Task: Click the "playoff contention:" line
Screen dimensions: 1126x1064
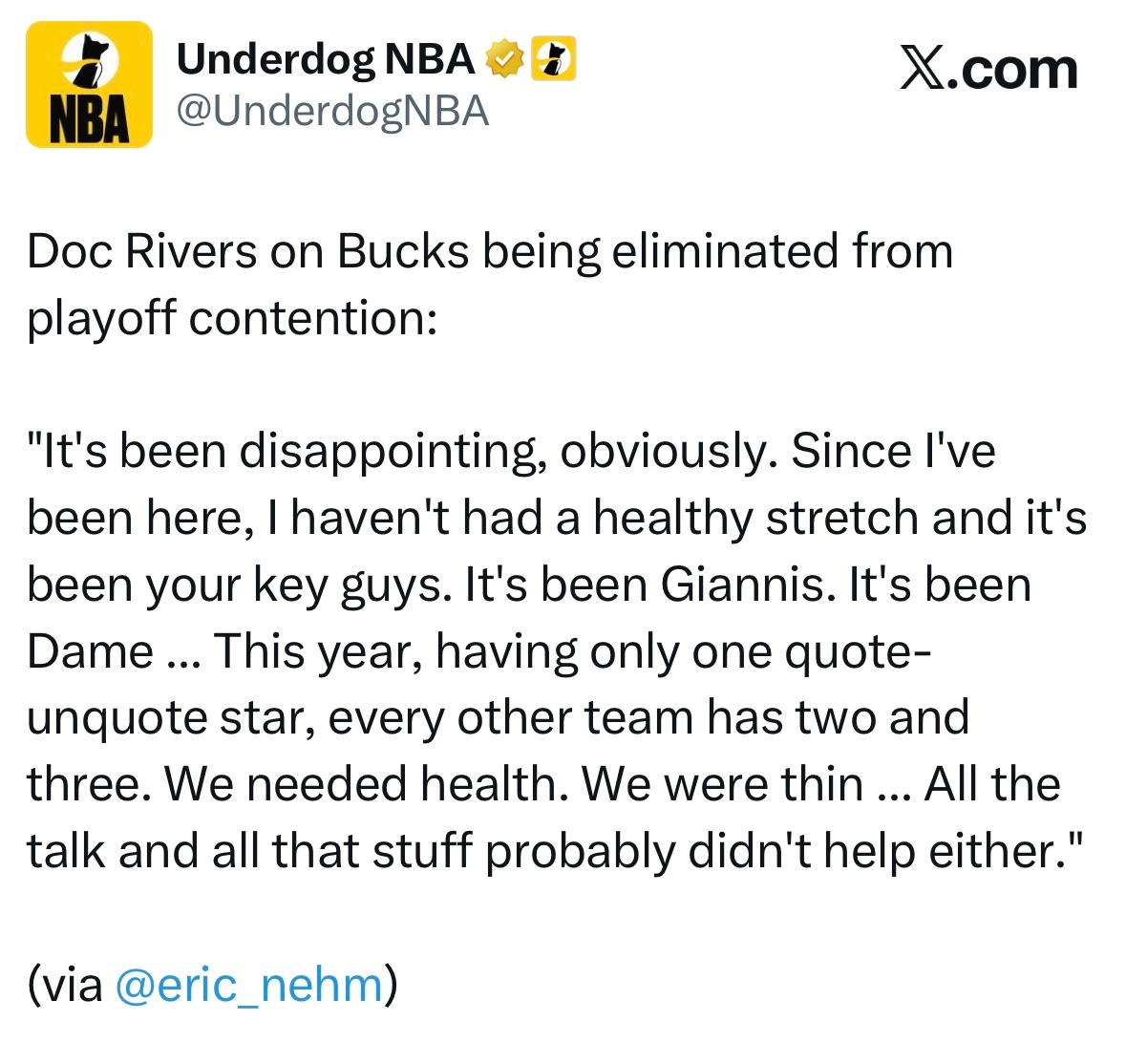Action: 233,319
